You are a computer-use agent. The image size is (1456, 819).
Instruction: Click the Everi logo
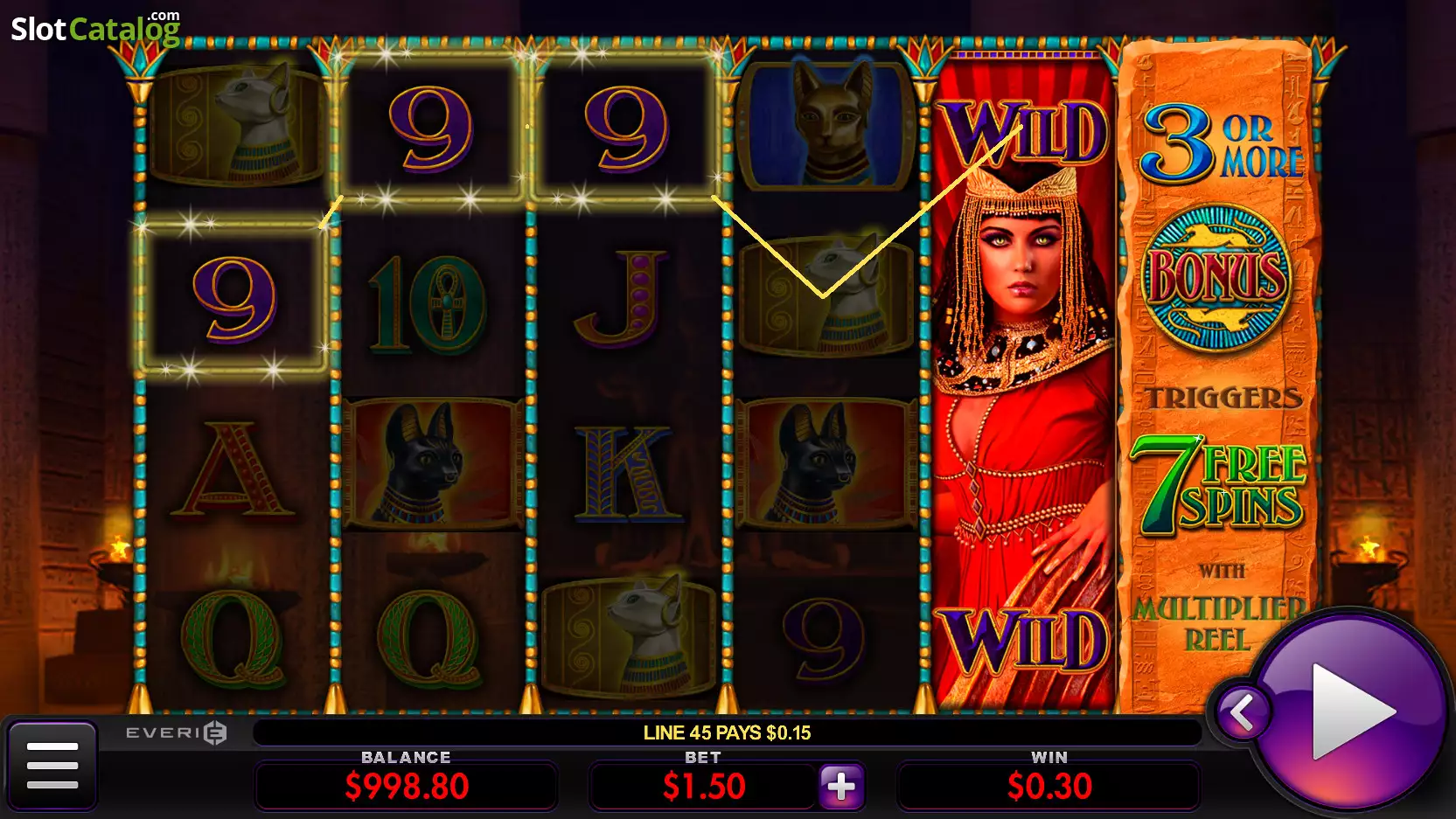pos(176,732)
